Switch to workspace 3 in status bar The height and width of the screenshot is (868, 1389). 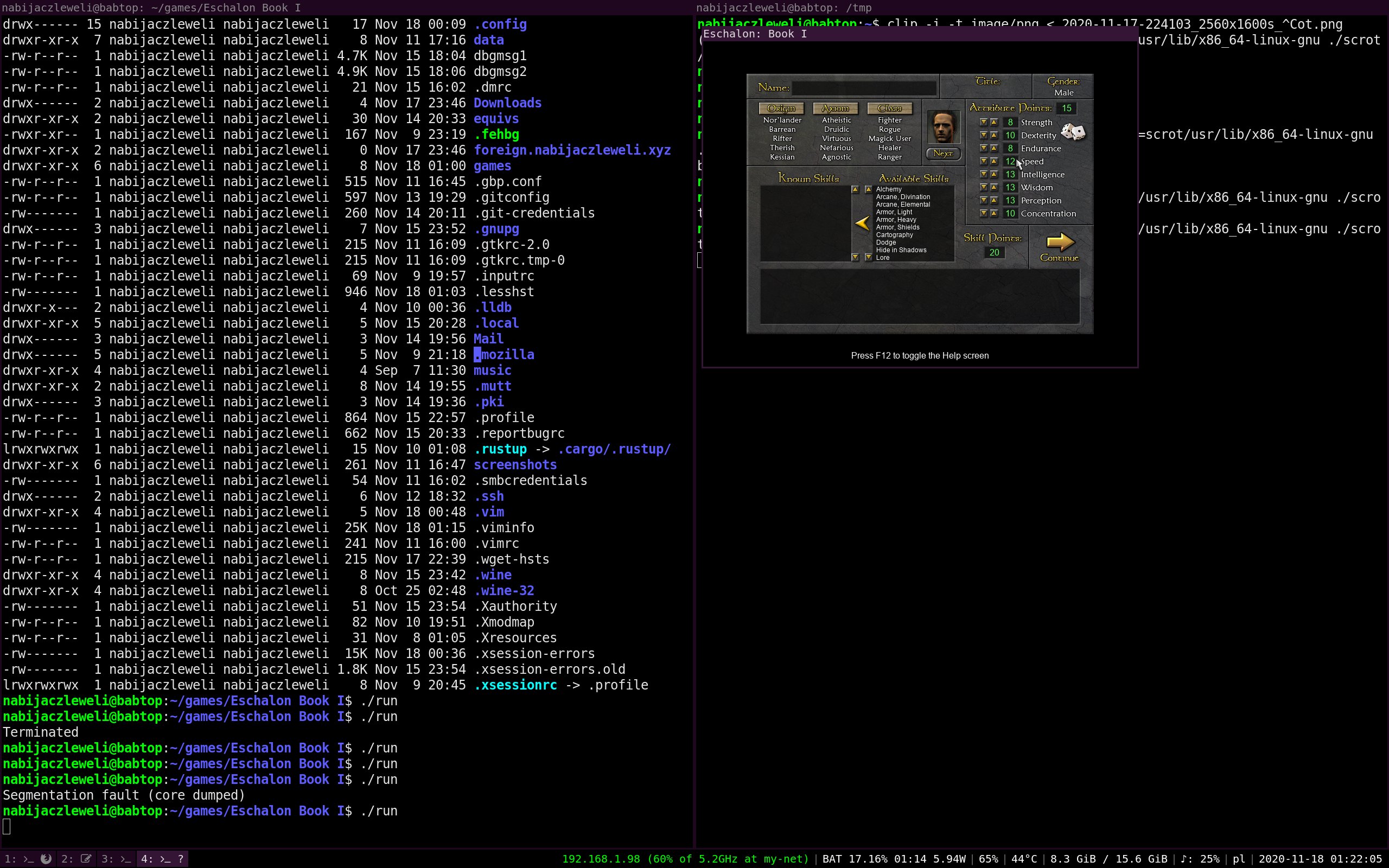coord(116,859)
